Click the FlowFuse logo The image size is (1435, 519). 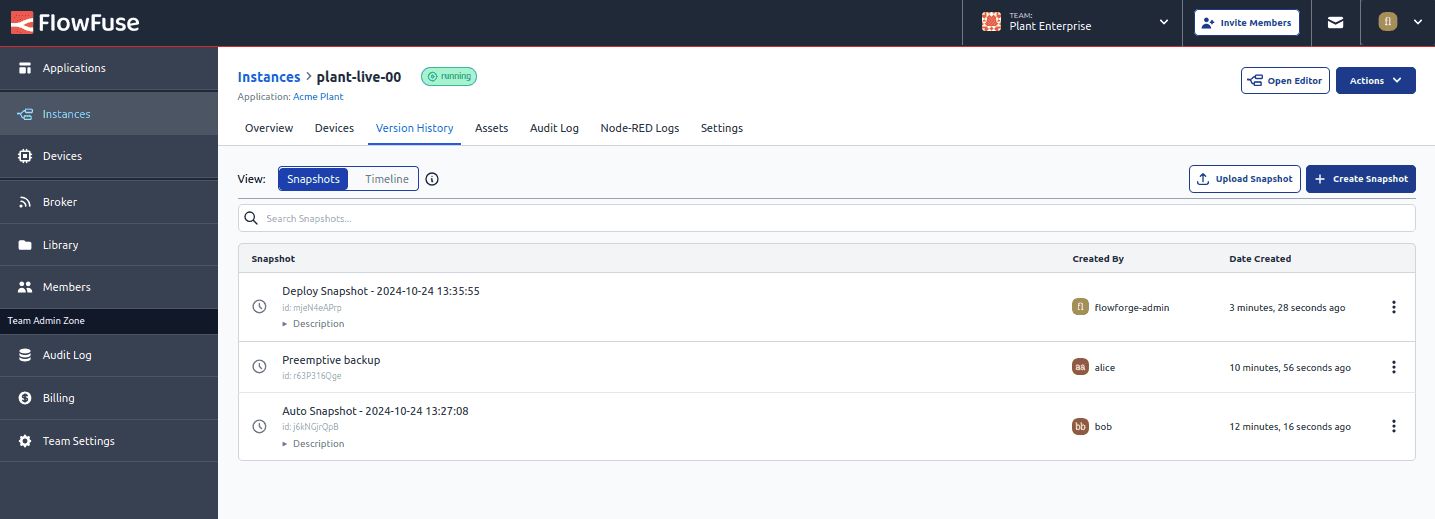75,22
